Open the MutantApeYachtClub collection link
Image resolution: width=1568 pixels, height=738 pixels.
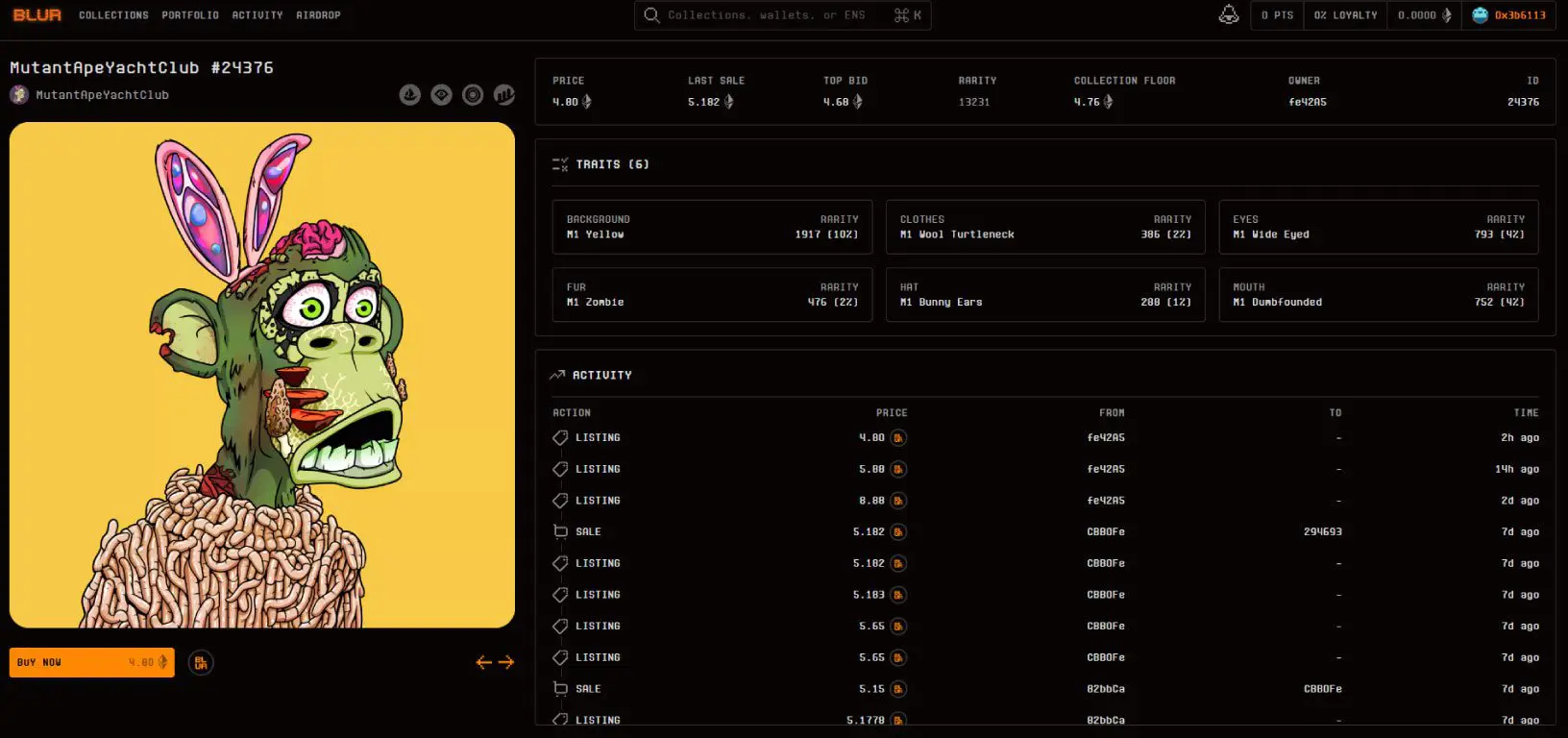click(x=102, y=95)
